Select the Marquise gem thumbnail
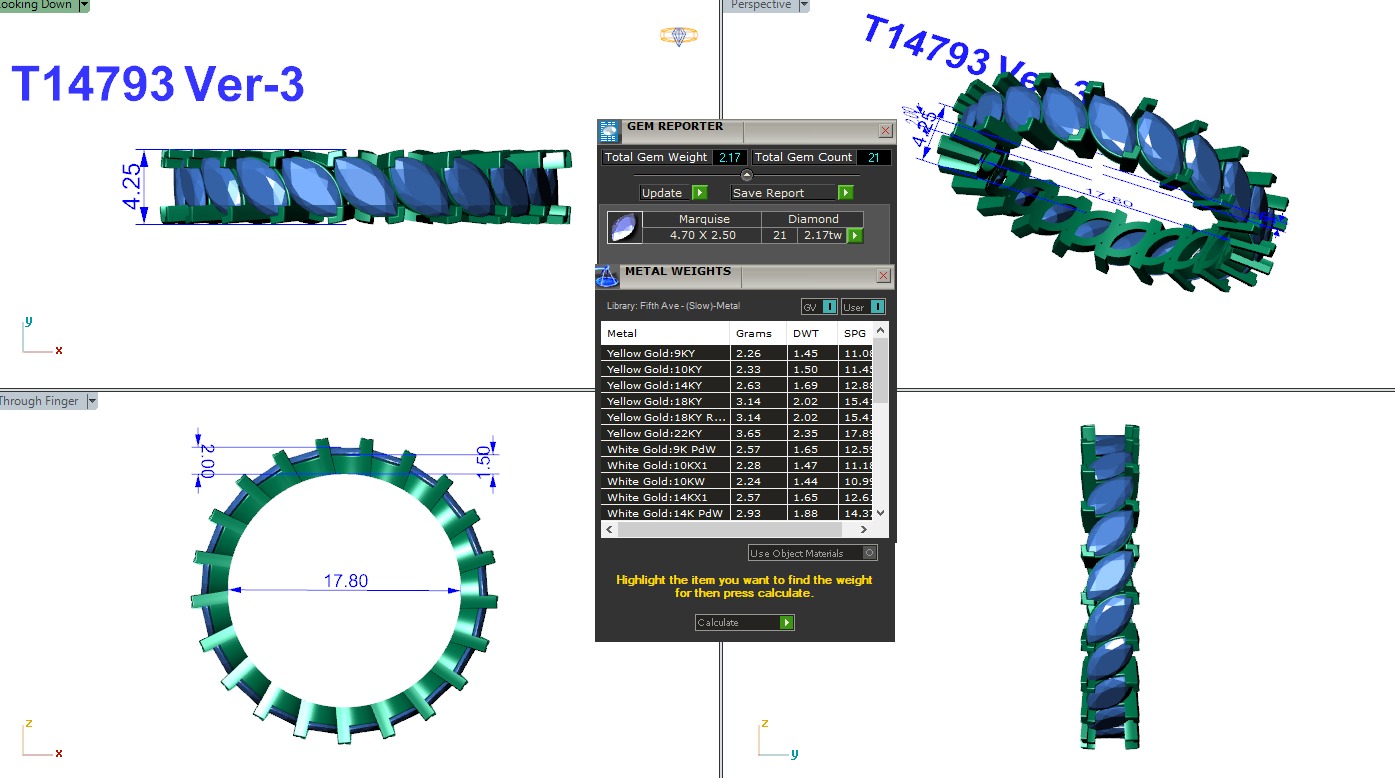Viewport: 1395px width, 778px height. pyautogui.click(x=624, y=227)
